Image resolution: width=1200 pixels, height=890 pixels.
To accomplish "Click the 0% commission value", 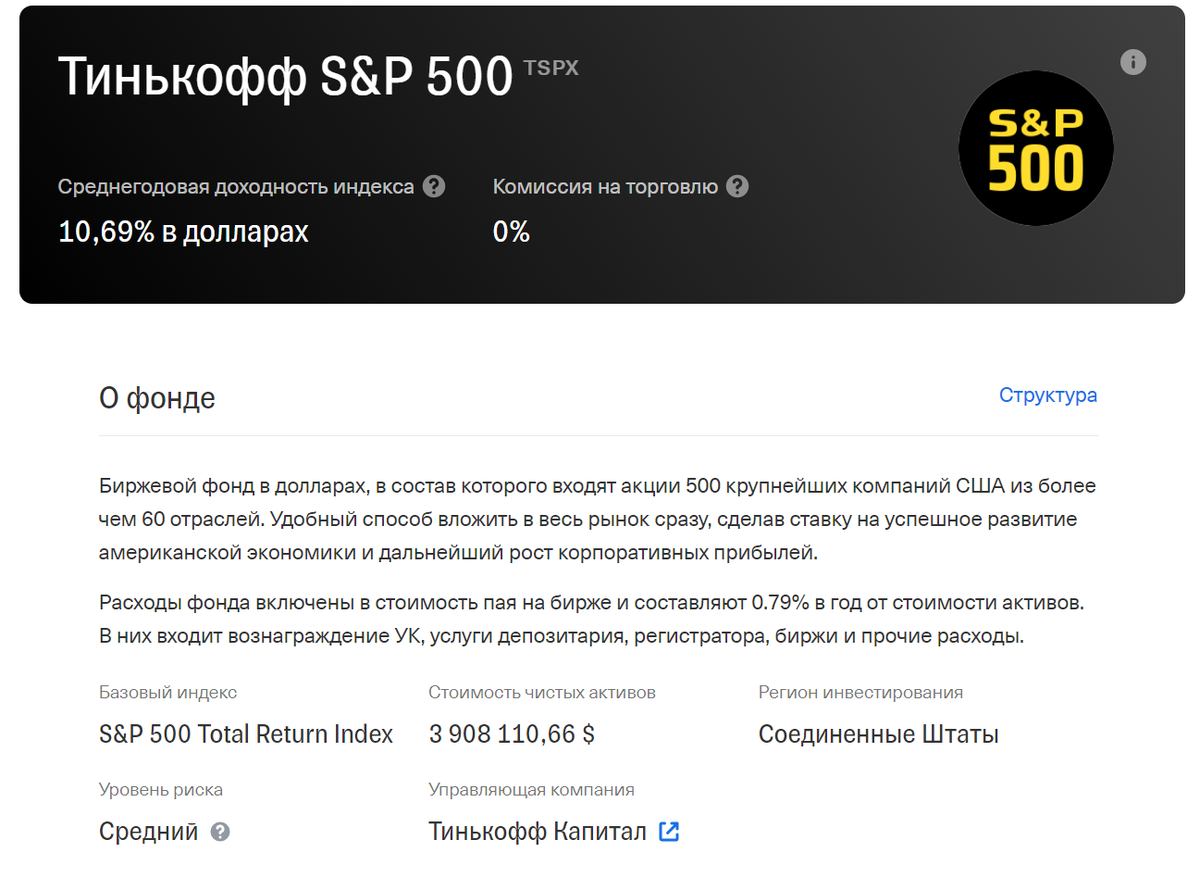I will point(511,232).
